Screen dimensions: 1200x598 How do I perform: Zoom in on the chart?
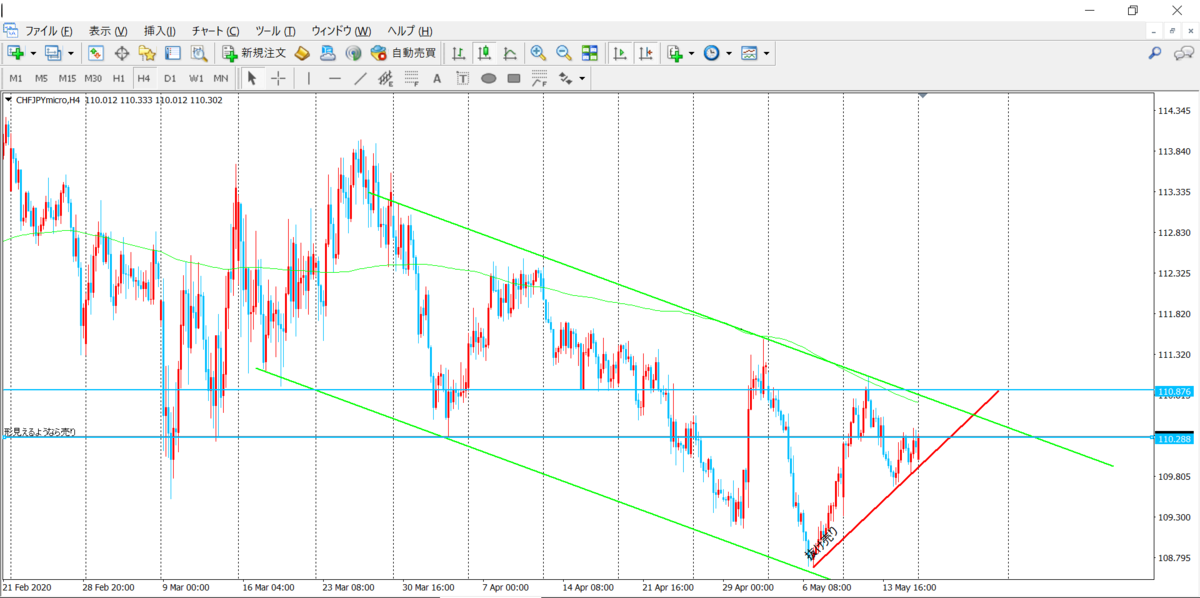538,53
